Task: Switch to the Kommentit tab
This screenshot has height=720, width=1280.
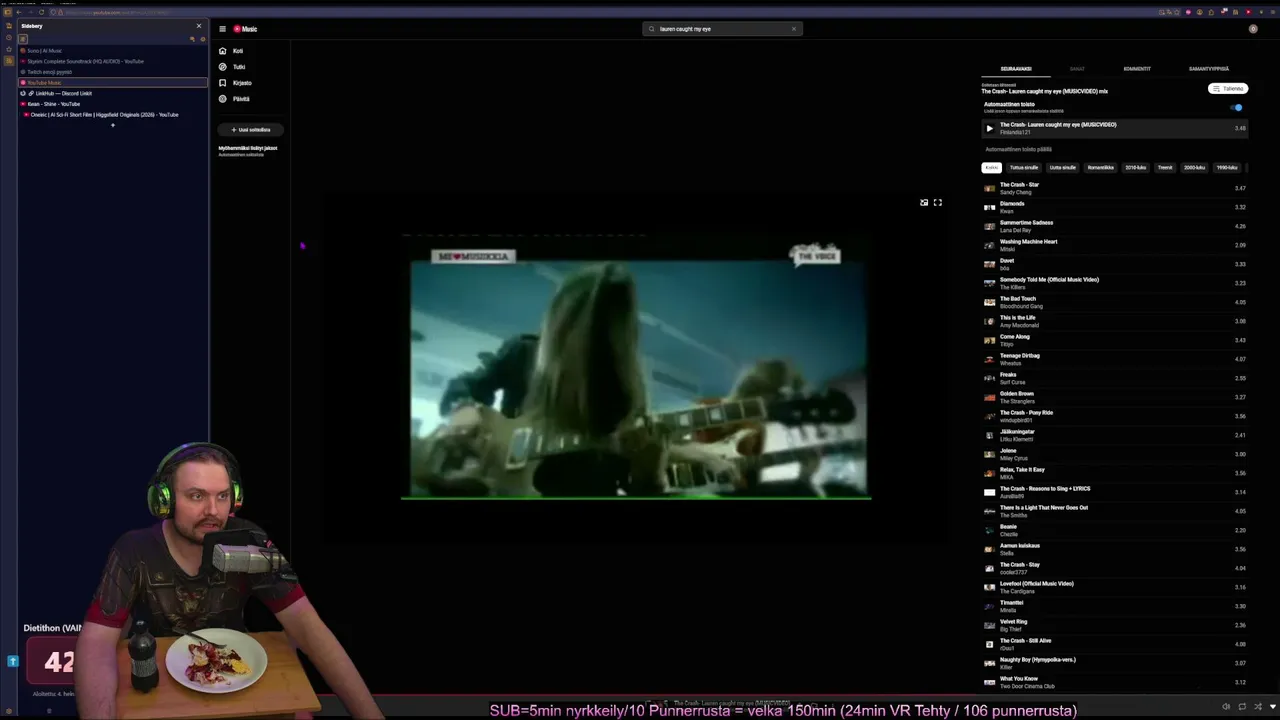Action: tap(1137, 69)
